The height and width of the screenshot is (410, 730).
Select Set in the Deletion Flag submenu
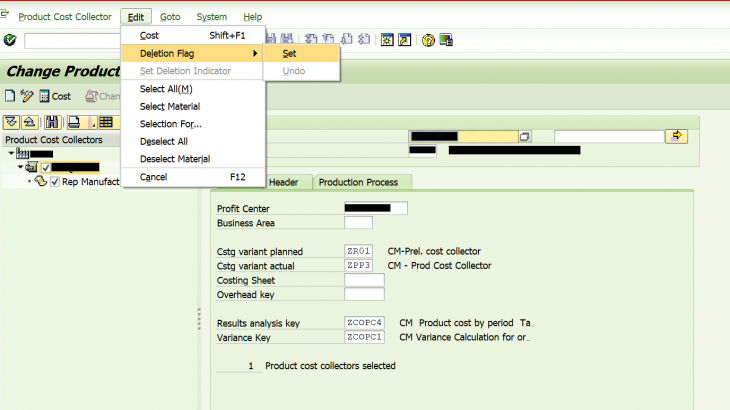point(301,54)
